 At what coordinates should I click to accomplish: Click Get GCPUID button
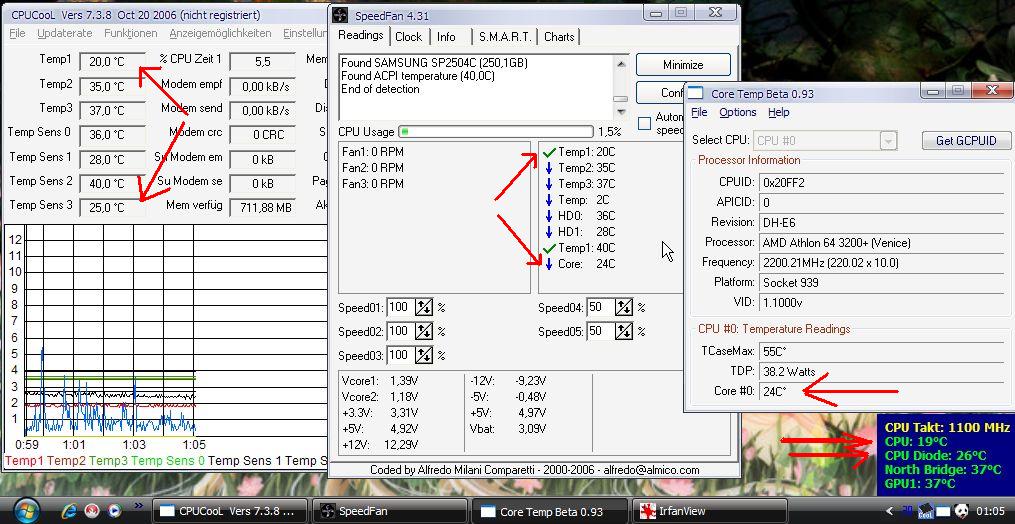pos(966,141)
